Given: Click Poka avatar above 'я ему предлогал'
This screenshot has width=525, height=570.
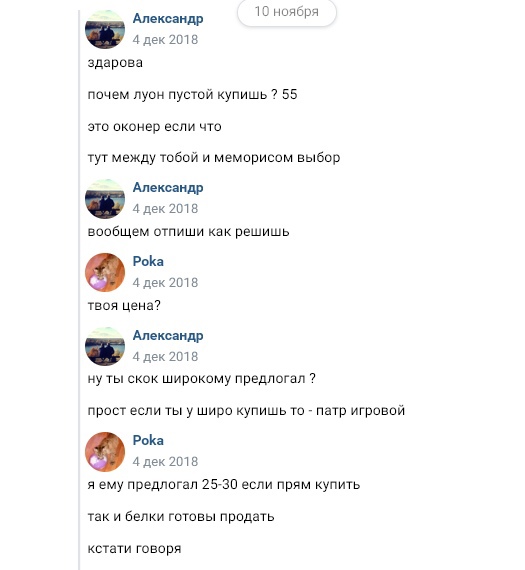Looking at the screenshot, I should click(x=105, y=451).
